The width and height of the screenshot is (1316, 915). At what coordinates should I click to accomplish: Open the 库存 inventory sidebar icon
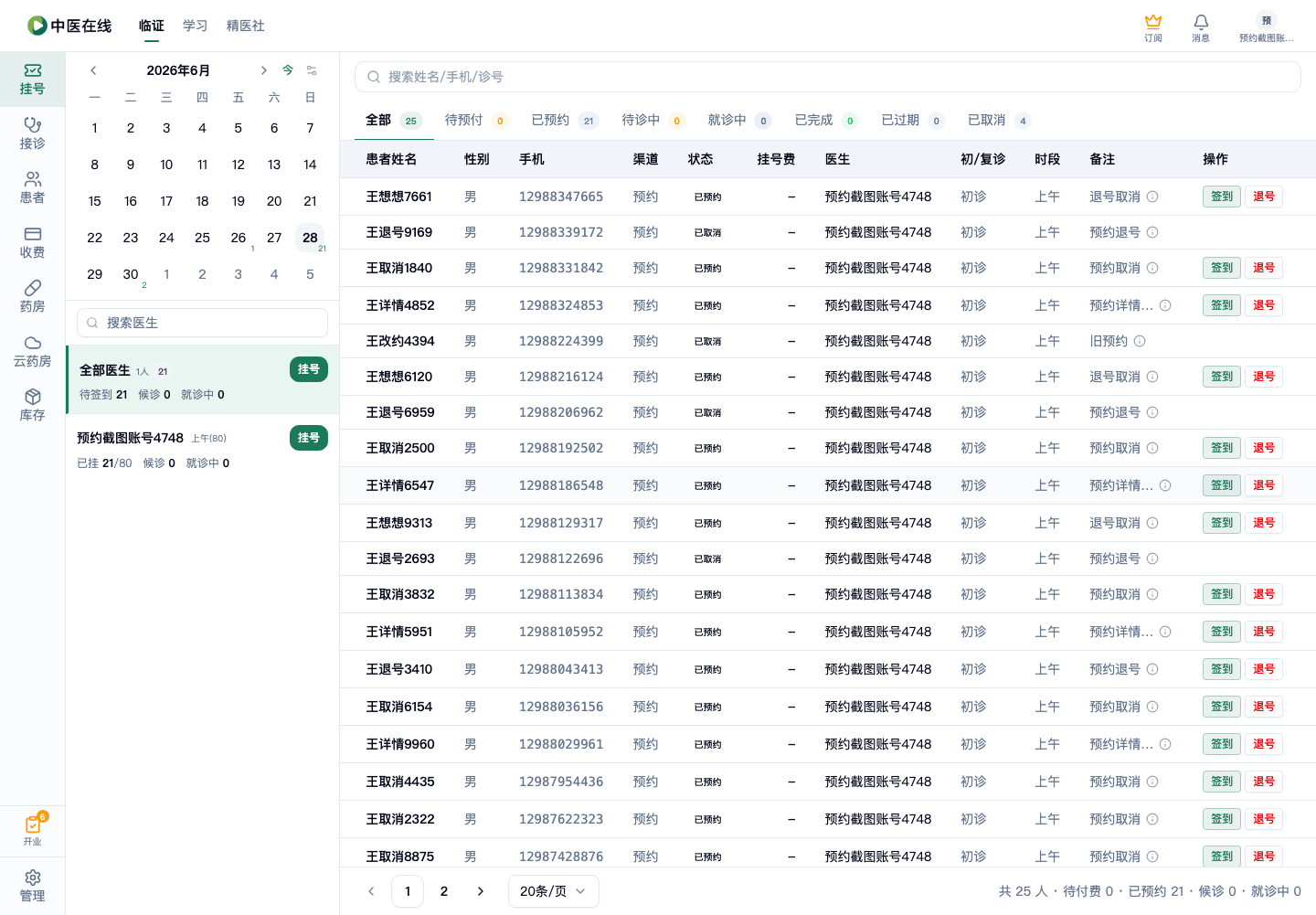(x=32, y=406)
